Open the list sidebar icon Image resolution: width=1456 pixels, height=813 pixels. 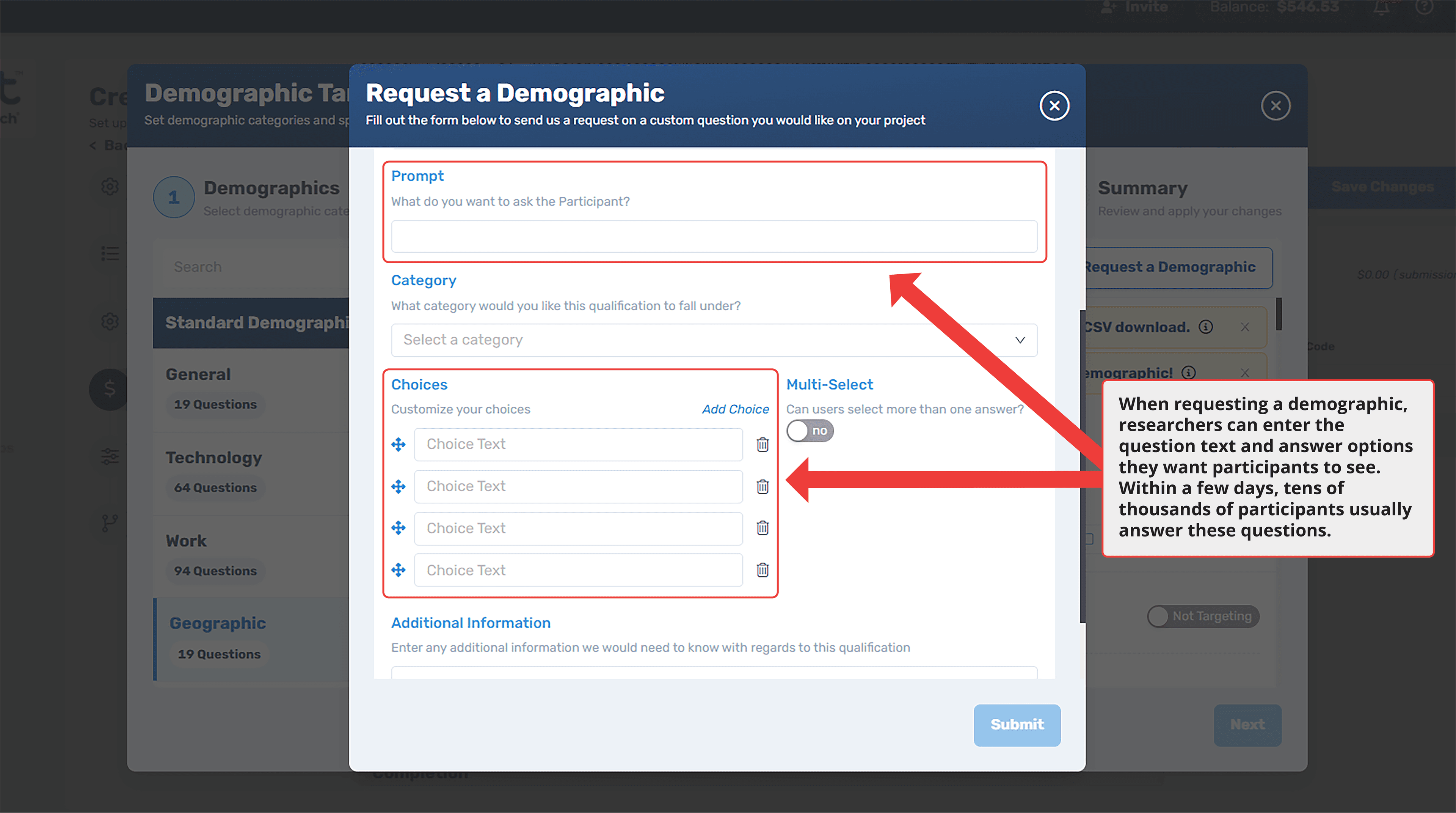coord(110,254)
